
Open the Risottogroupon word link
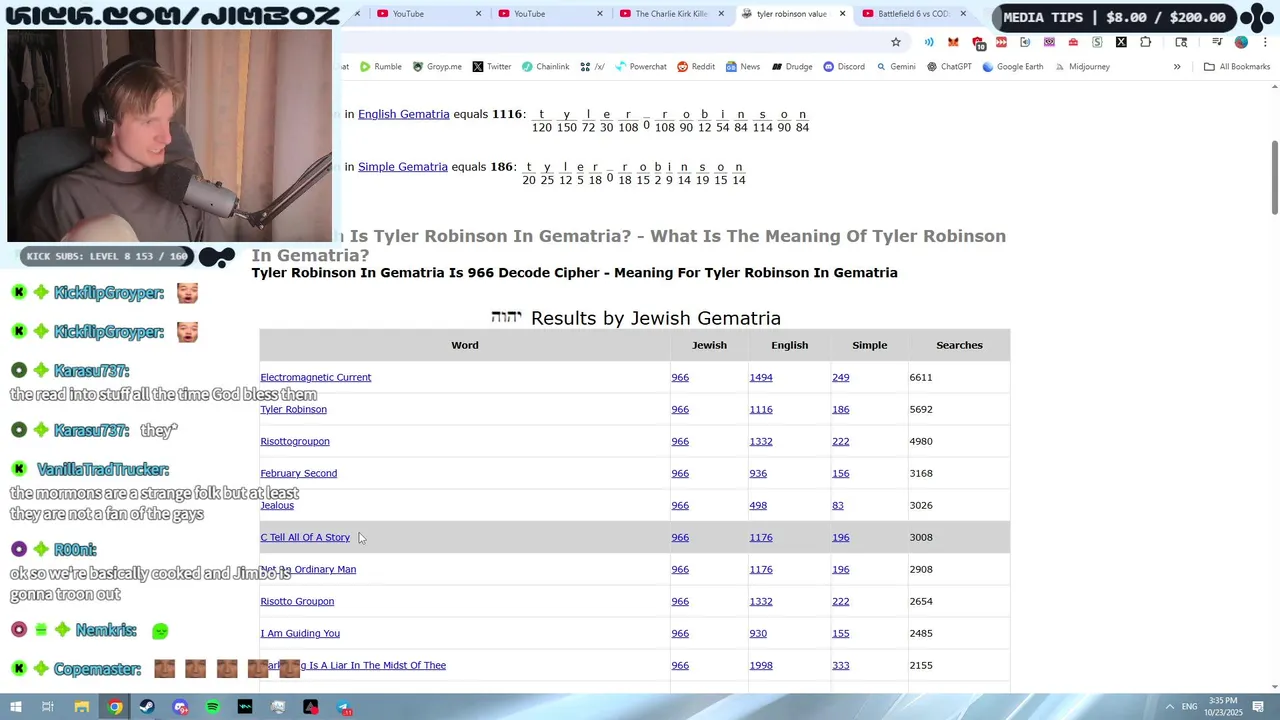click(295, 441)
